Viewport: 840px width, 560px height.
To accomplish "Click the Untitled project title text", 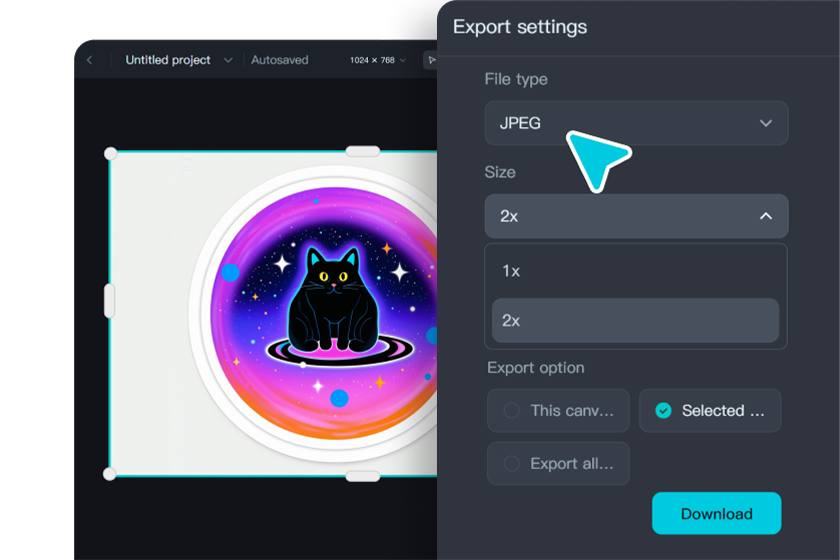I will point(168,60).
